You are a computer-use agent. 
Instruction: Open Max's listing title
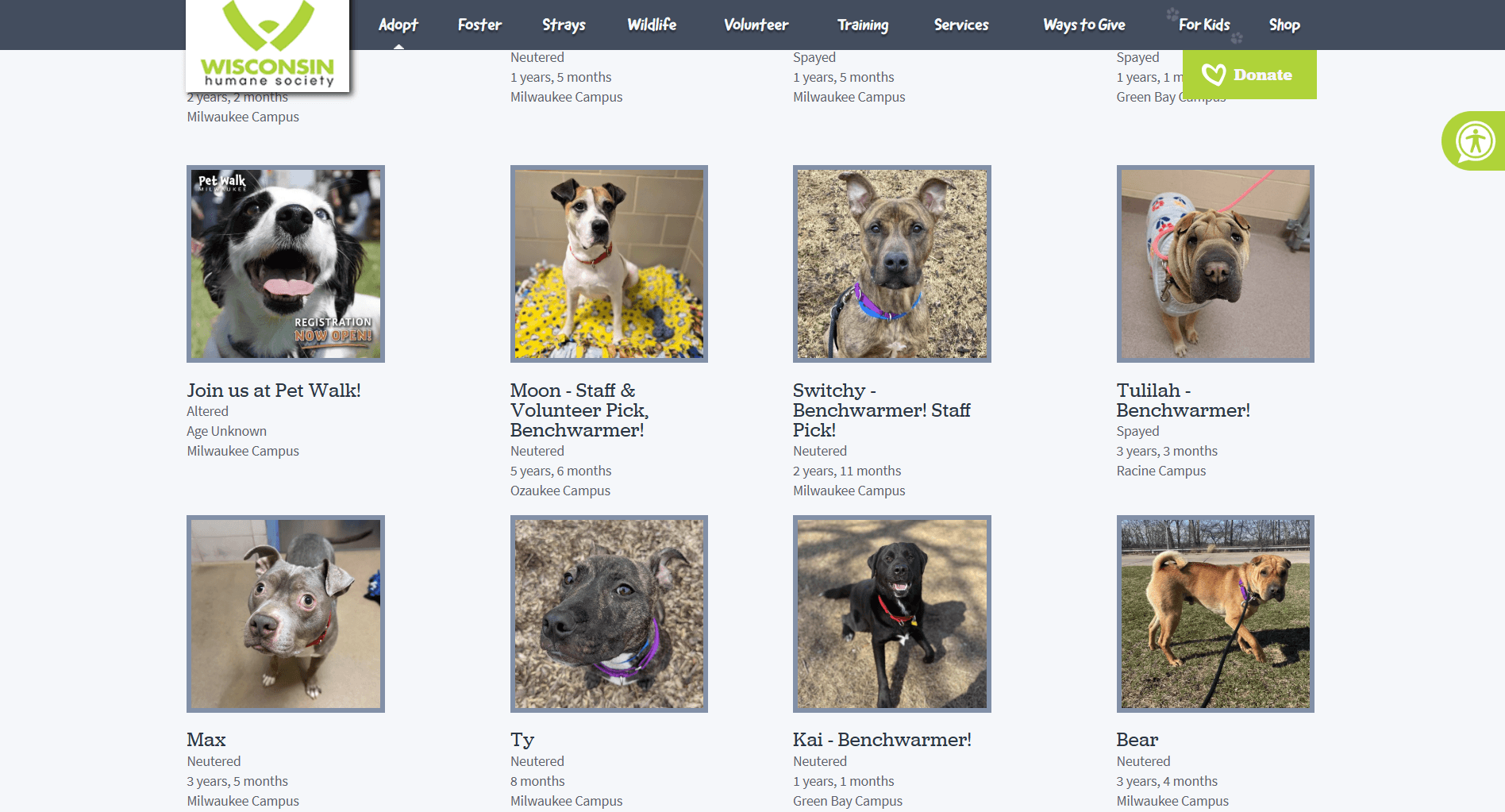206,740
